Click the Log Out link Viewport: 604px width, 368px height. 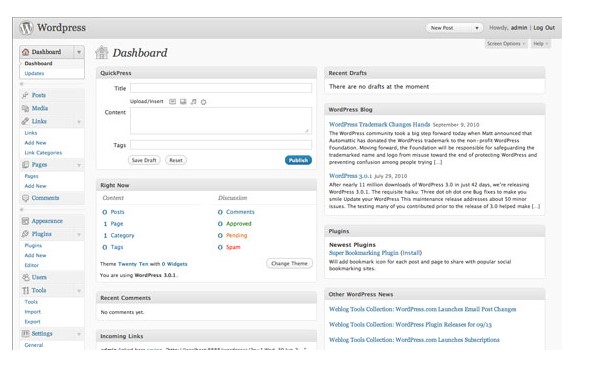tap(544, 28)
